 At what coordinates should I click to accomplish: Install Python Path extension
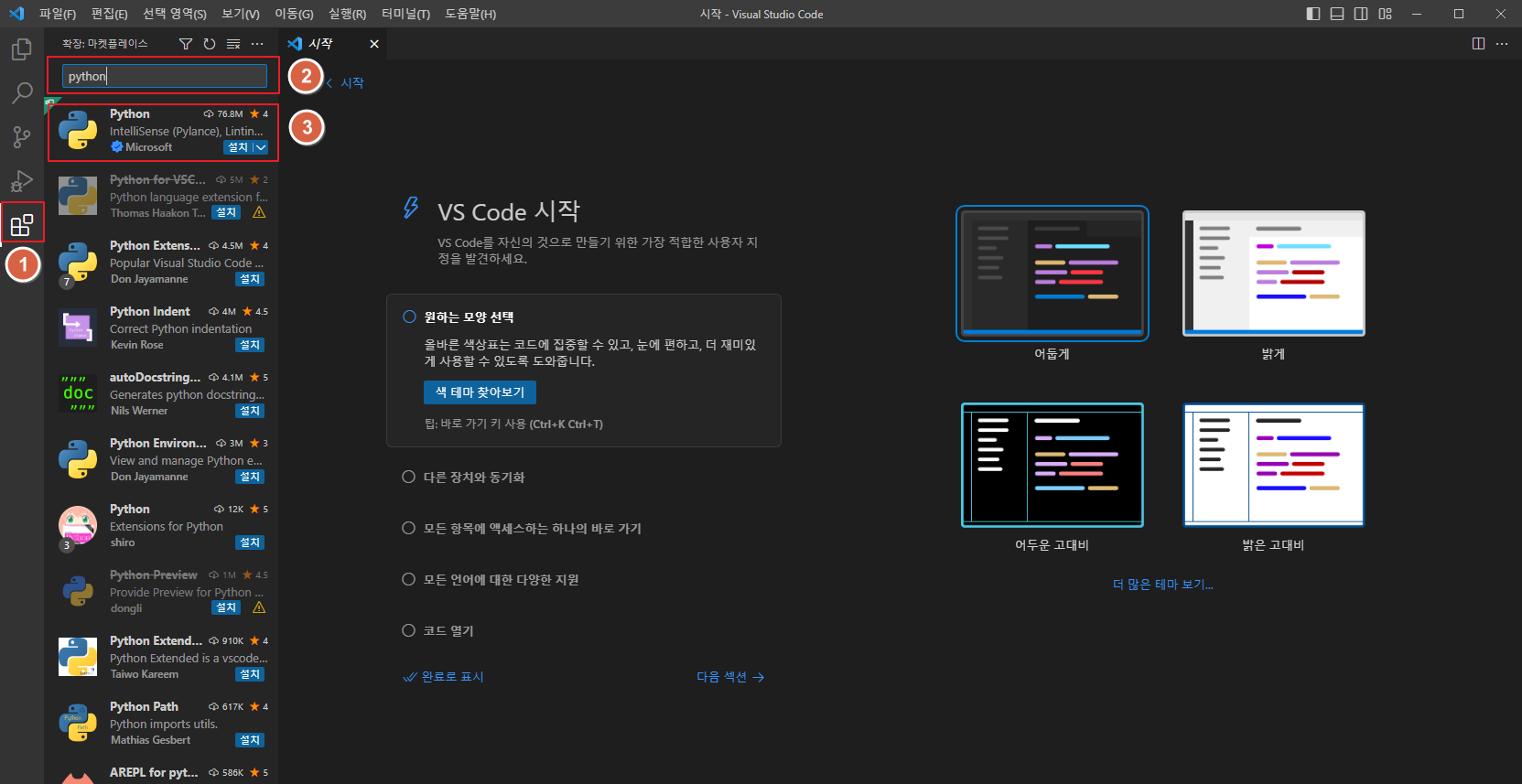[x=250, y=740]
